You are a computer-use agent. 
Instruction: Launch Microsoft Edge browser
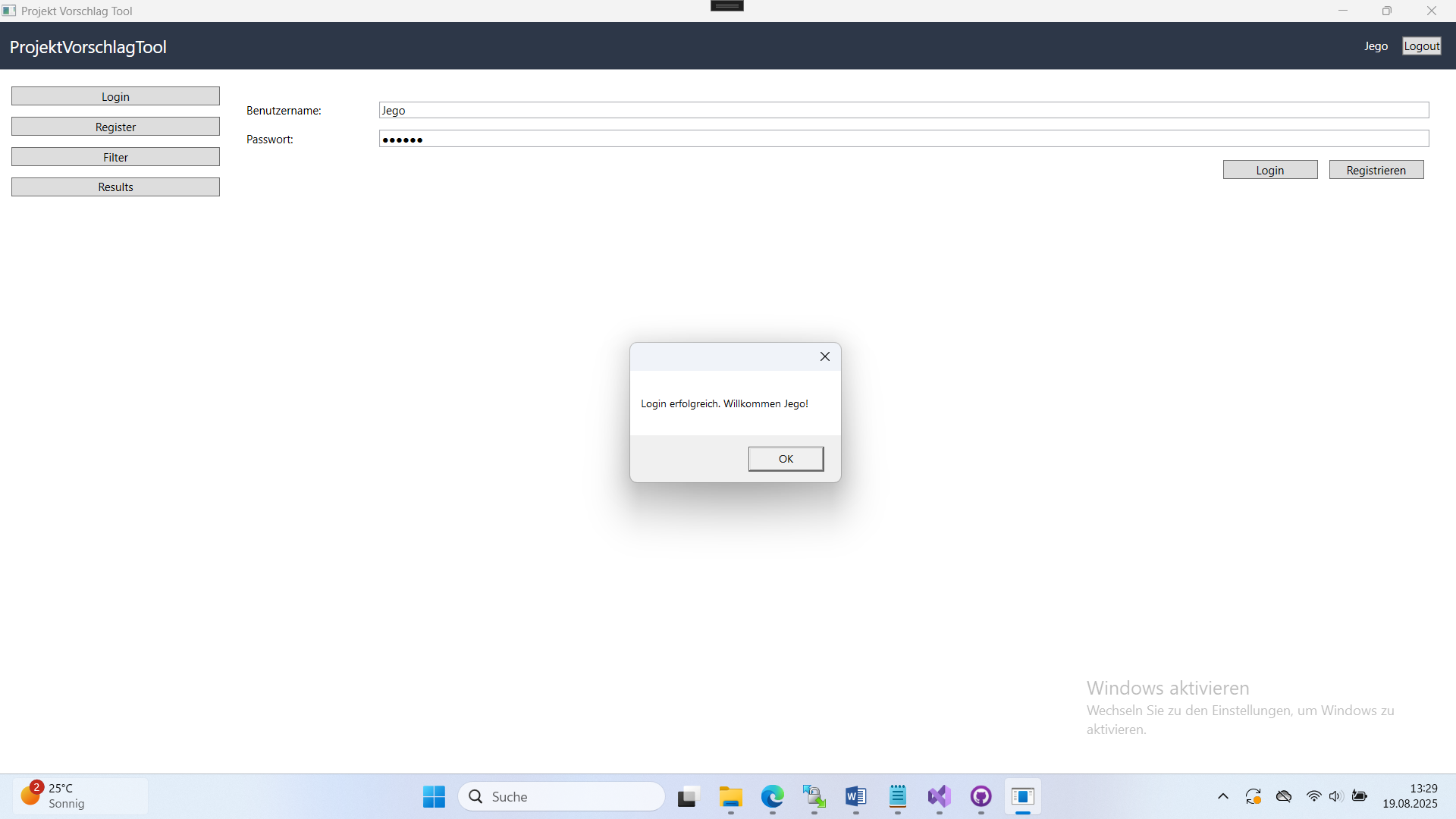(772, 796)
